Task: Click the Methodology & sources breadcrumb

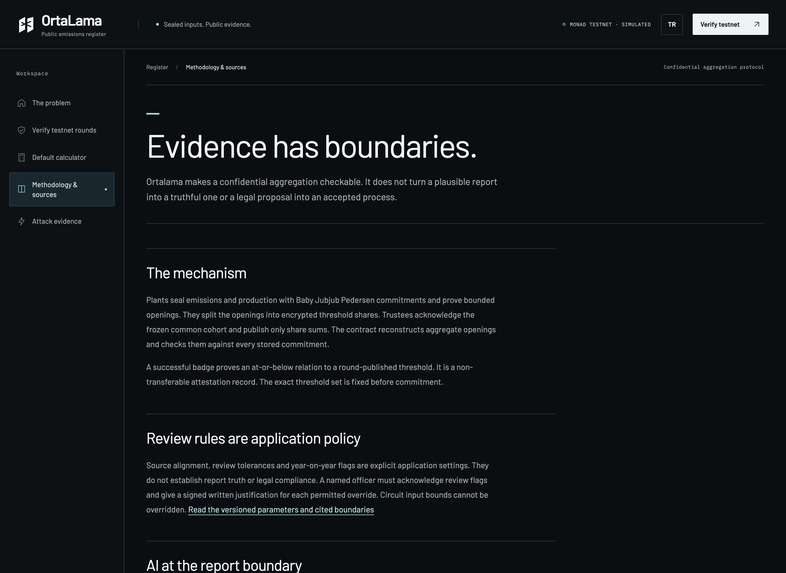Action: (x=216, y=67)
